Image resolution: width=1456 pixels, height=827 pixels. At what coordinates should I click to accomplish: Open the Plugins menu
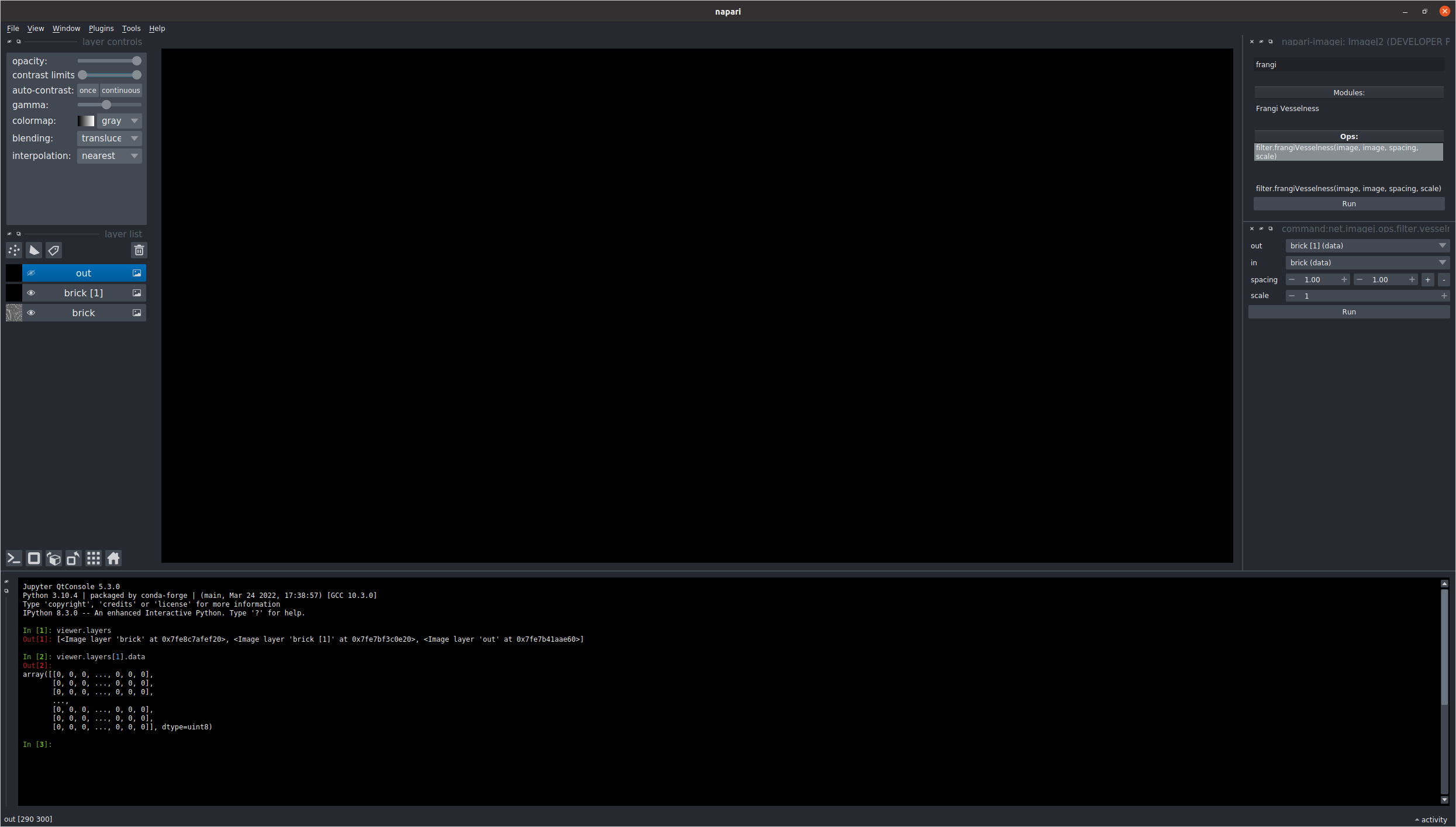[101, 28]
